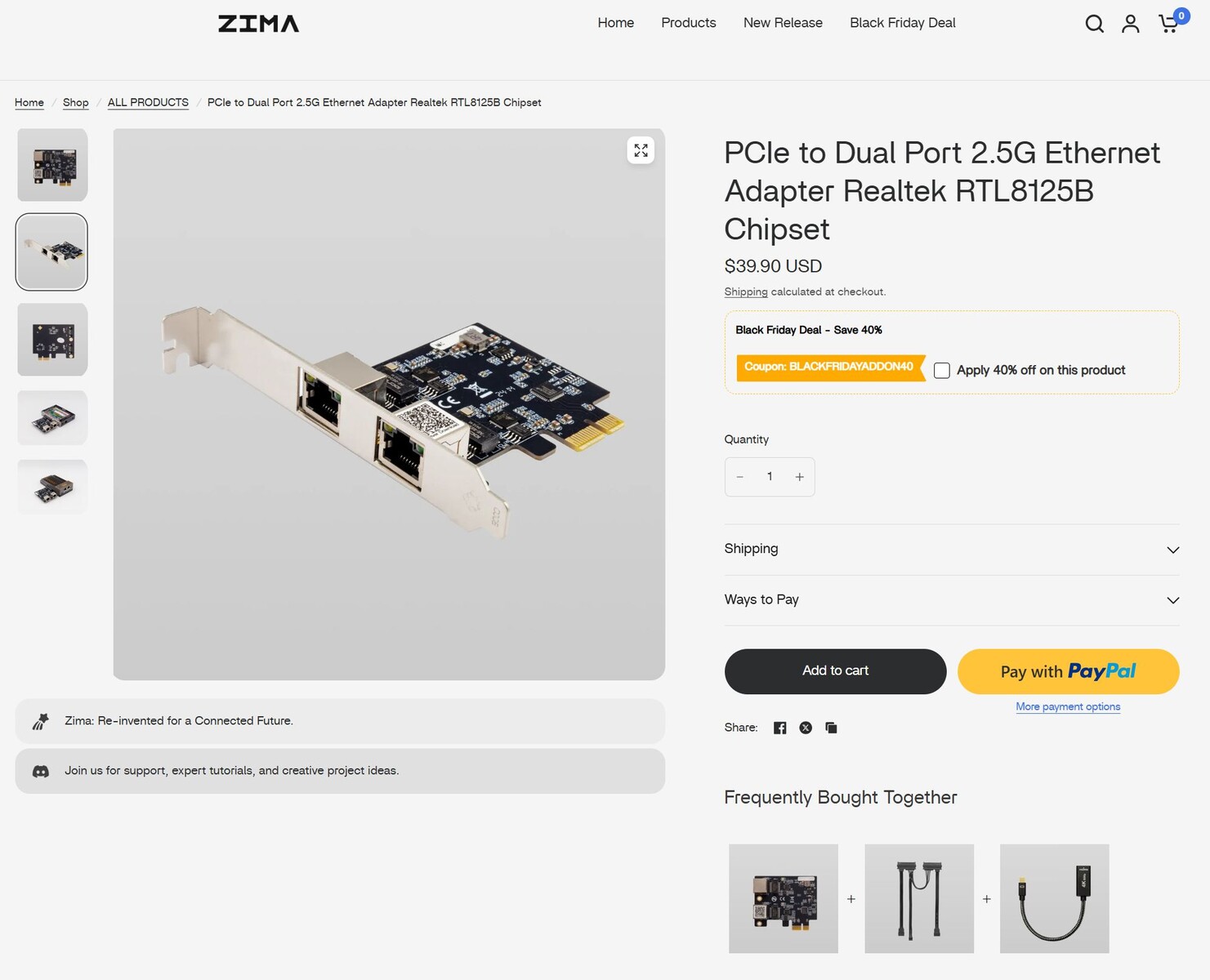This screenshot has width=1210, height=980.
Task: Share product on Facebook
Action: coord(780,728)
